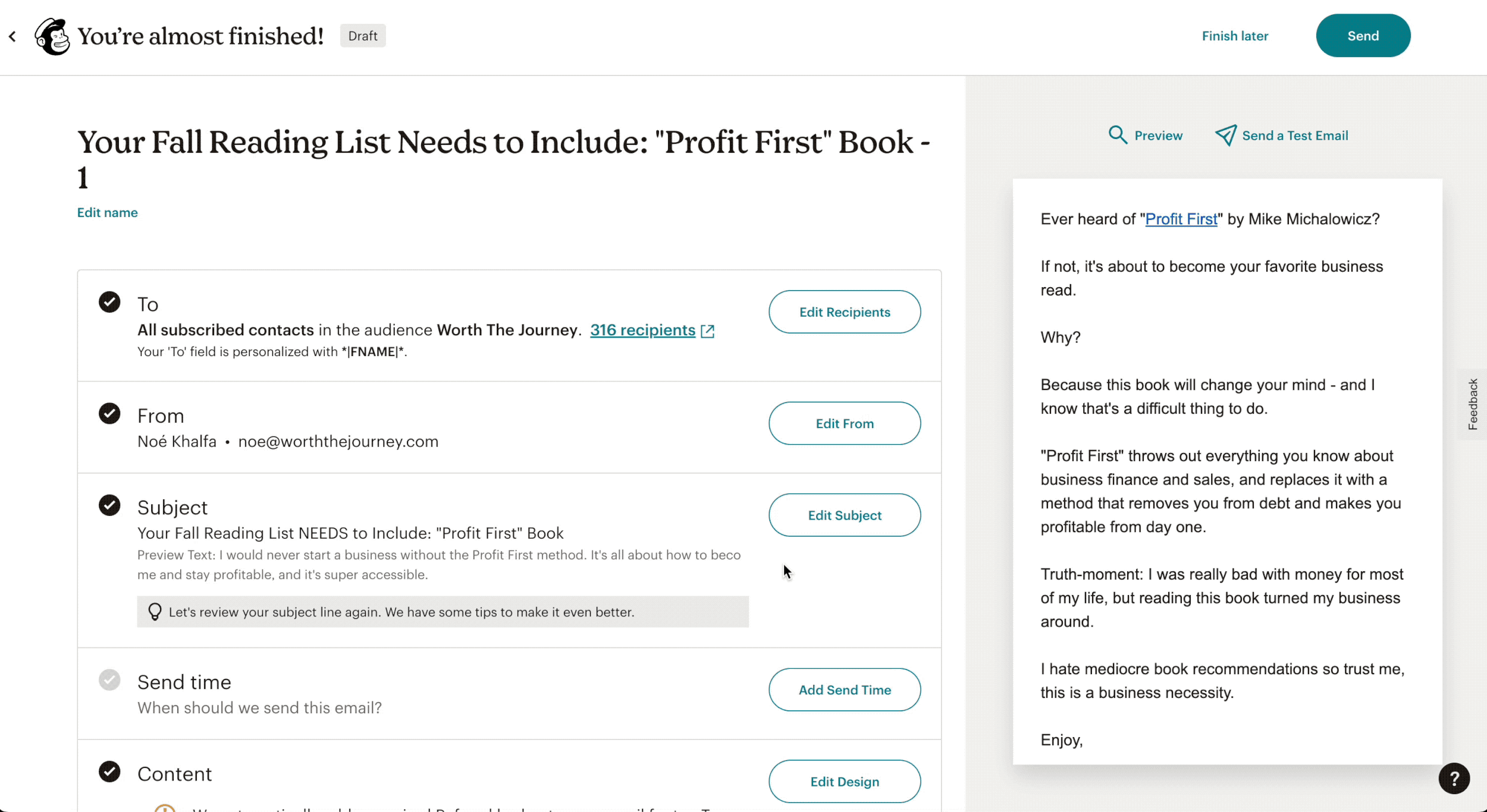Click the Mailchimp Freddie logo
This screenshot has width=1487, height=812.
click(52, 36)
